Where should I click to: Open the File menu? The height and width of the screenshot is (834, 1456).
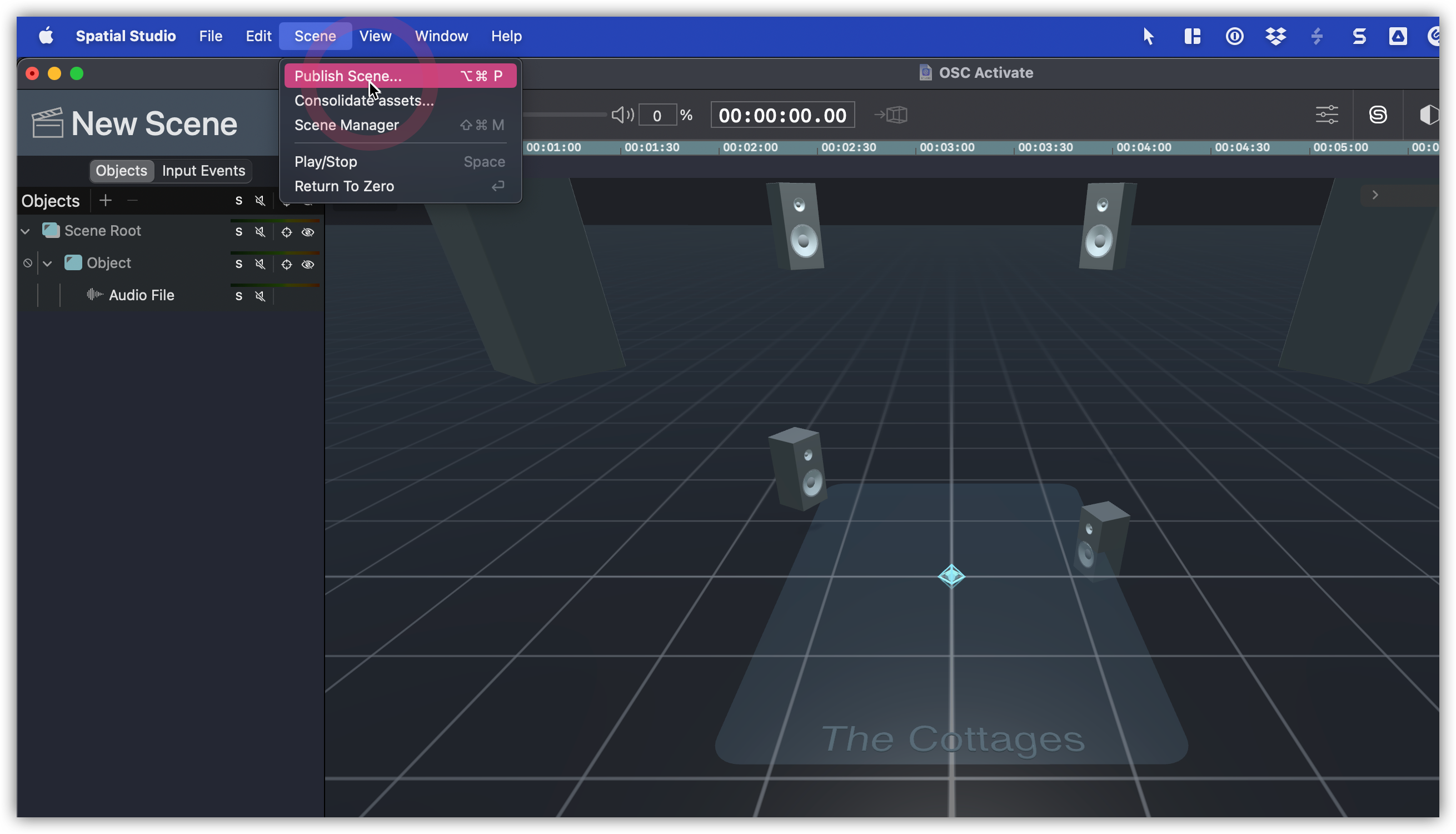tap(211, 36)
